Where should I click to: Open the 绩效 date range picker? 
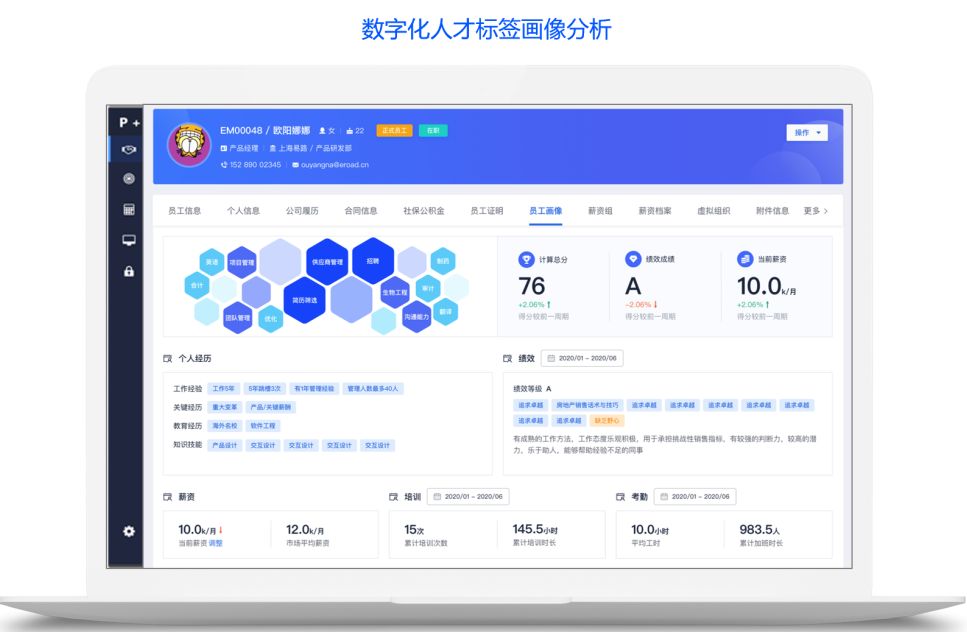[582, 358]
